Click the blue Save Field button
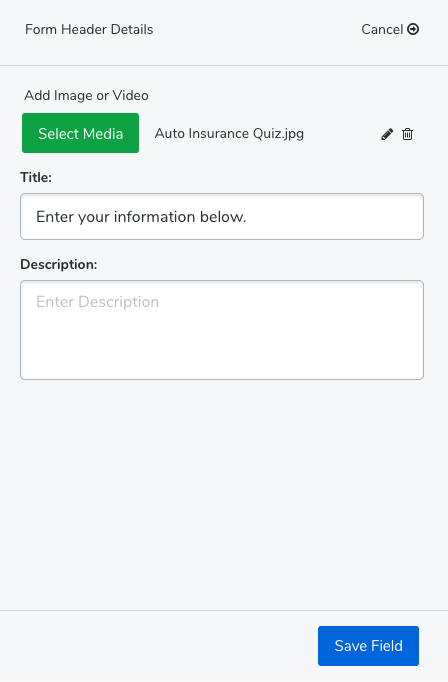Viewport: 448px width, 682px height. pos(368,646)
